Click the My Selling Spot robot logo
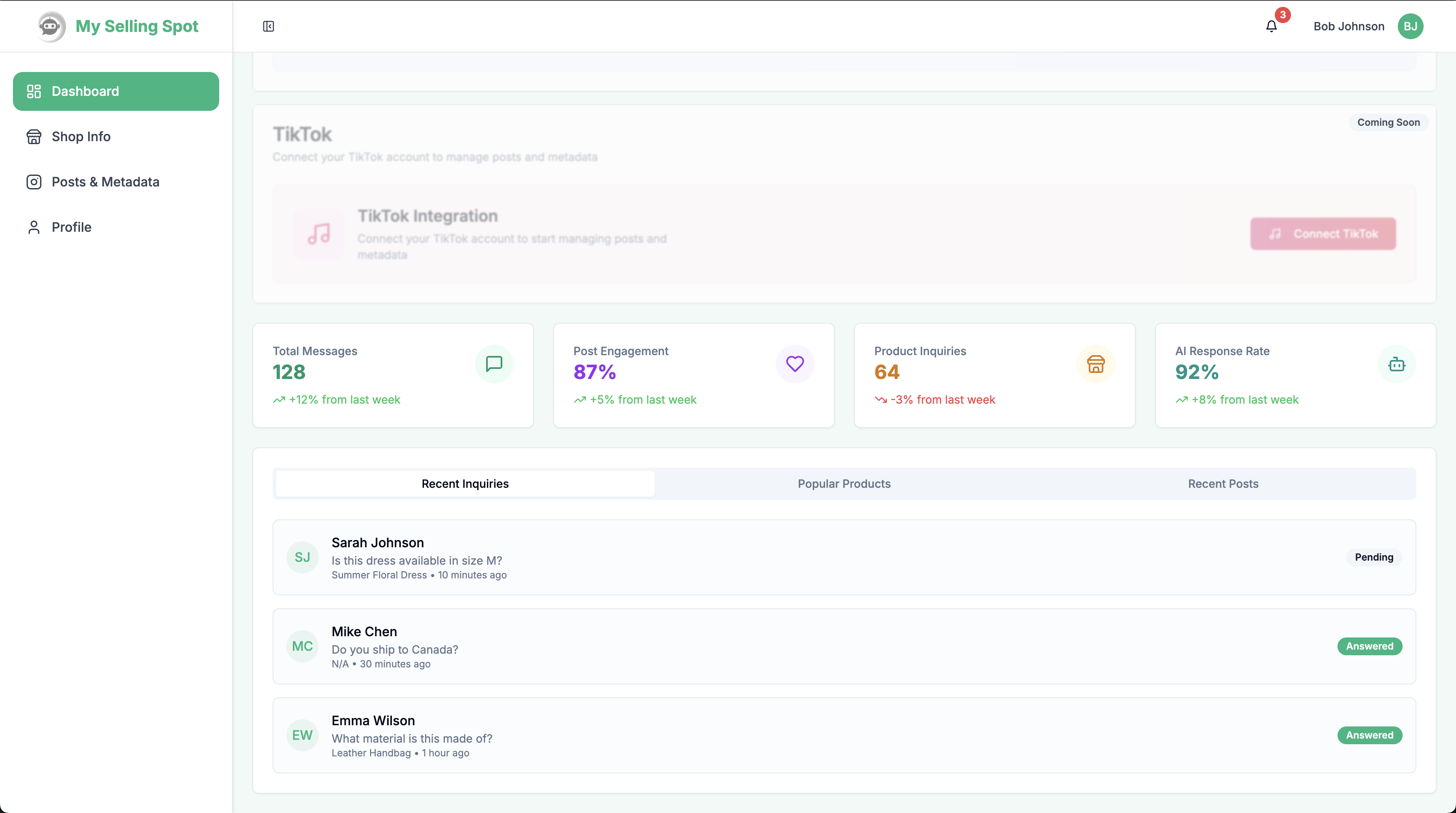Image resolution: width=1456 pixels, height=813 pixels. click(50, 26)
